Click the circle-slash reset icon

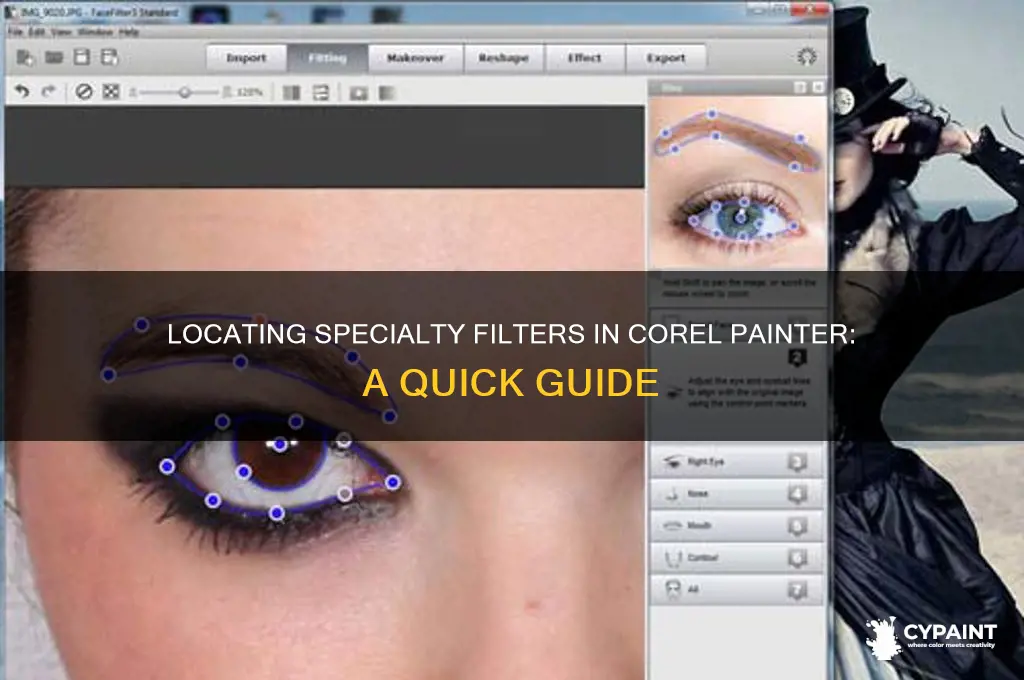tap(84, 91)
